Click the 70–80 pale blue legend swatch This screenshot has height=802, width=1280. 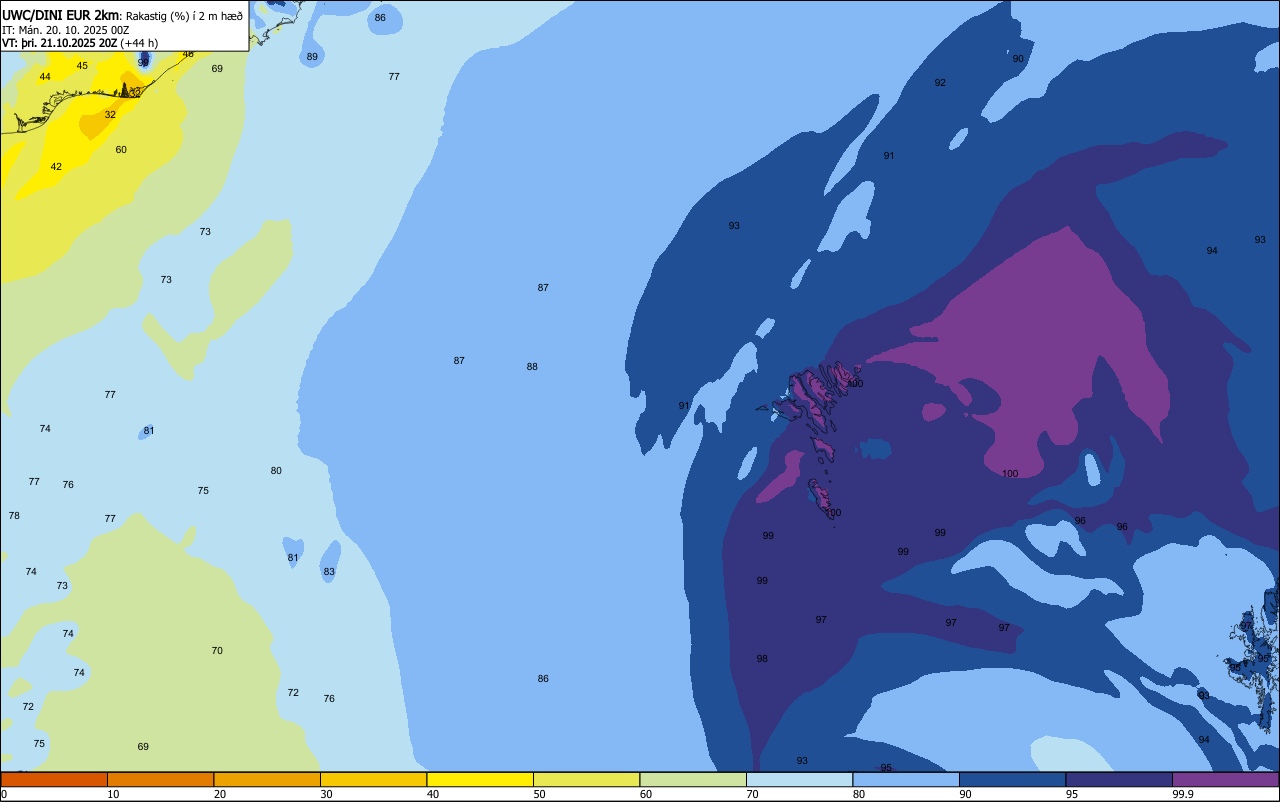799,779
